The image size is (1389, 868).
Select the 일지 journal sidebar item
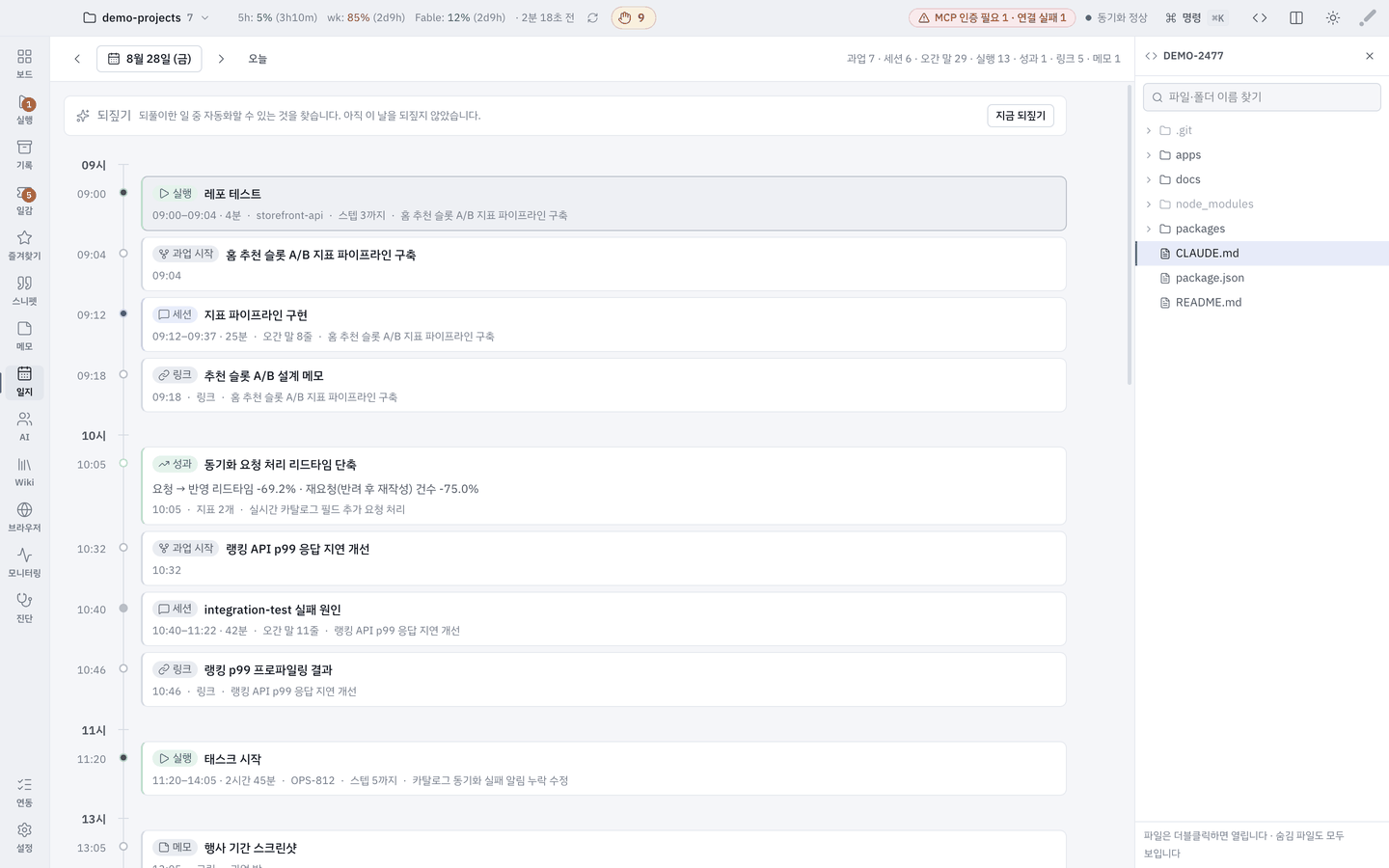click(x=24, y=381)
